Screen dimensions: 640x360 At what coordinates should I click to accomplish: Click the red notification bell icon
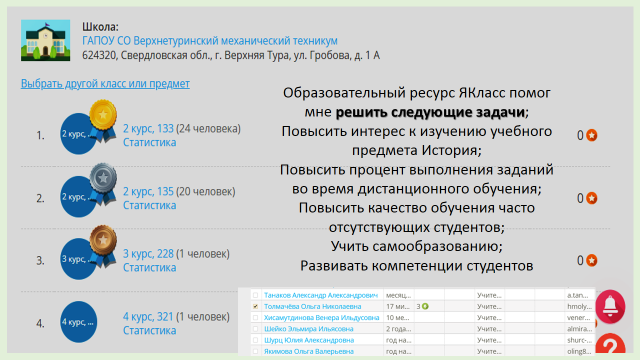click(x=610, y=307)
